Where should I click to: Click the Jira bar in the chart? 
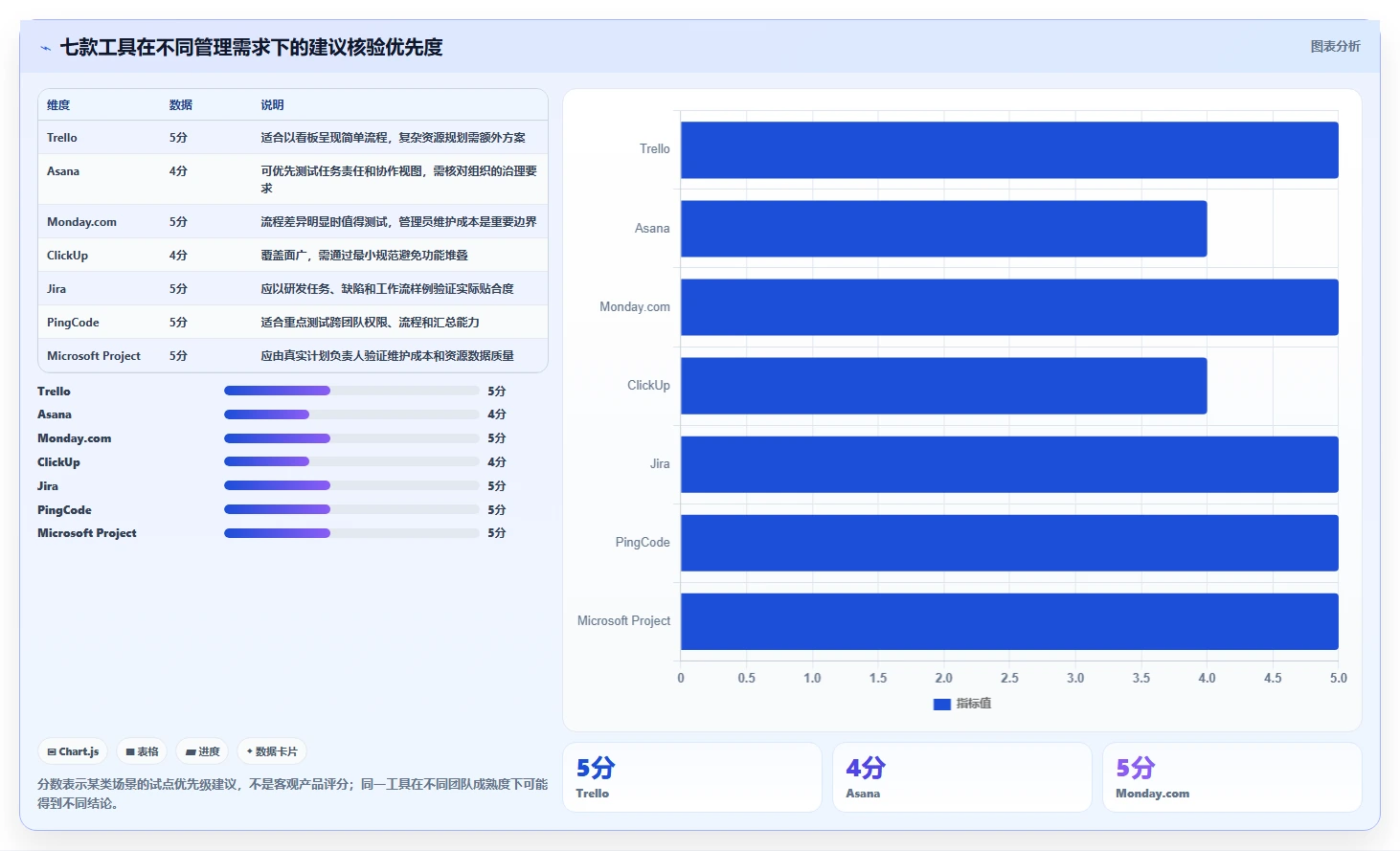coord(1009,464)
